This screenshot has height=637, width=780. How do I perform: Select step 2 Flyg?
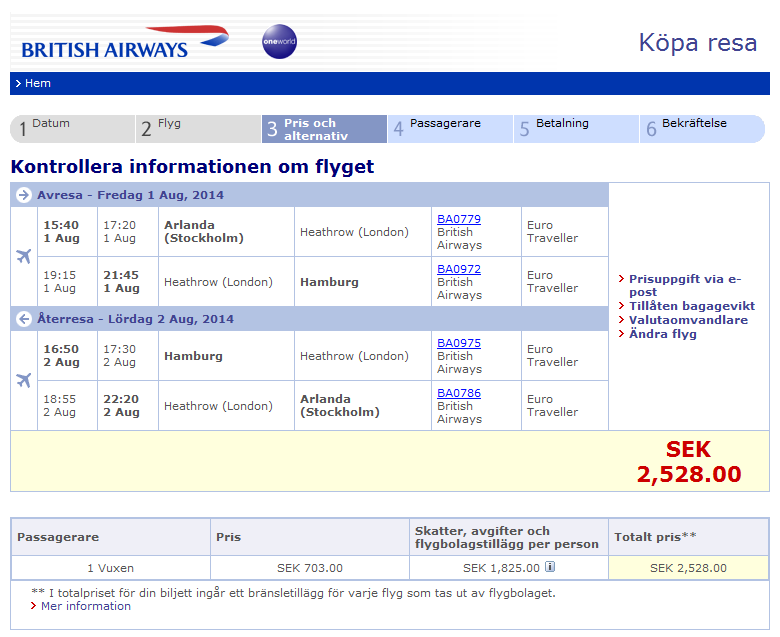pos(198,129)
